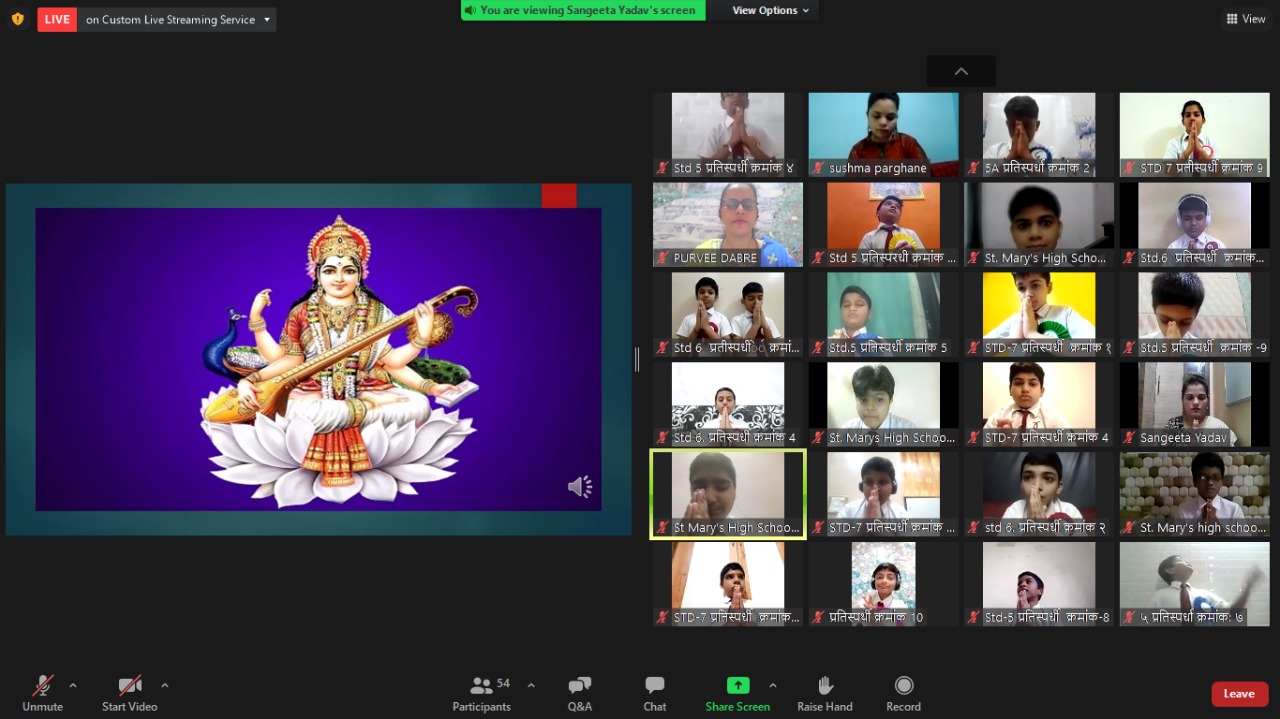Click the muted mic icon on 'Std 6. प्रतिस्पर्धी क्रमांक 4' tile

[662, 438]
